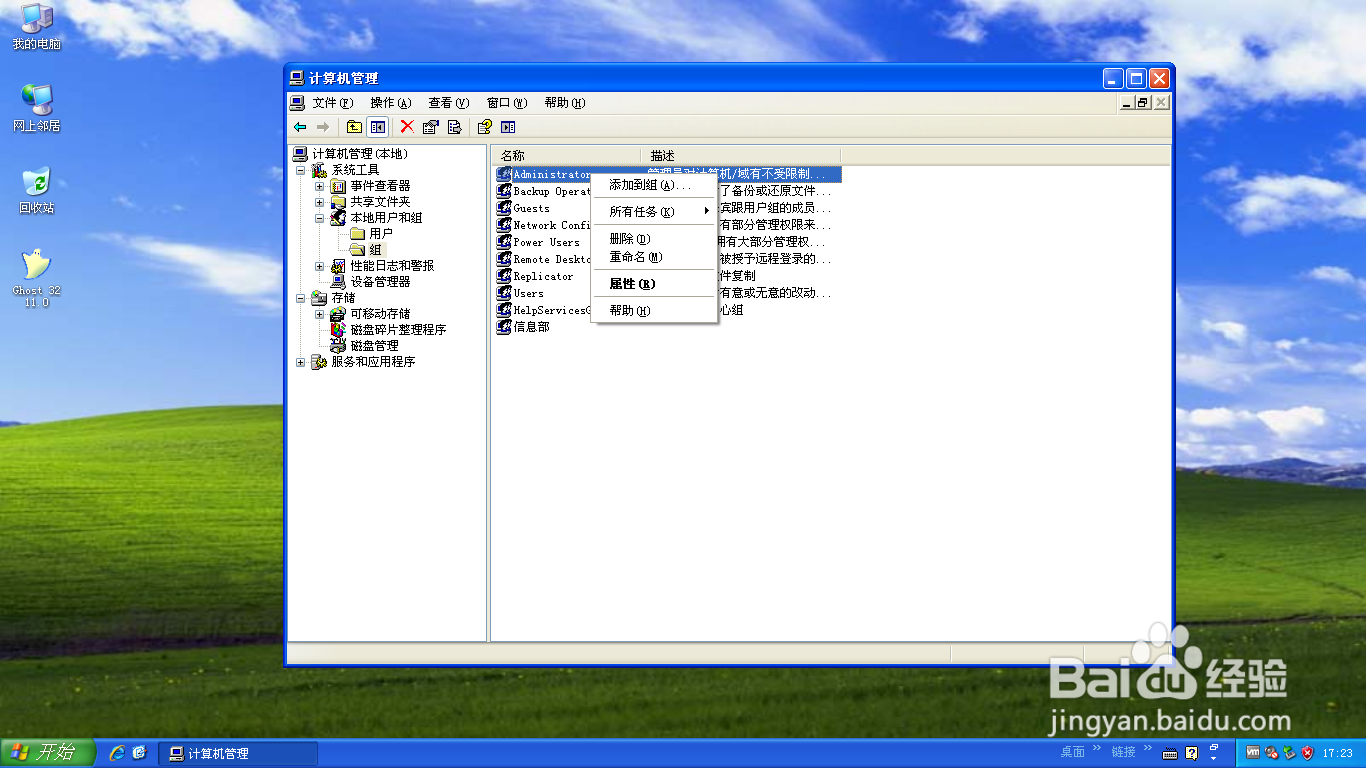Click the 17:23 clock in the tray

1337,753
